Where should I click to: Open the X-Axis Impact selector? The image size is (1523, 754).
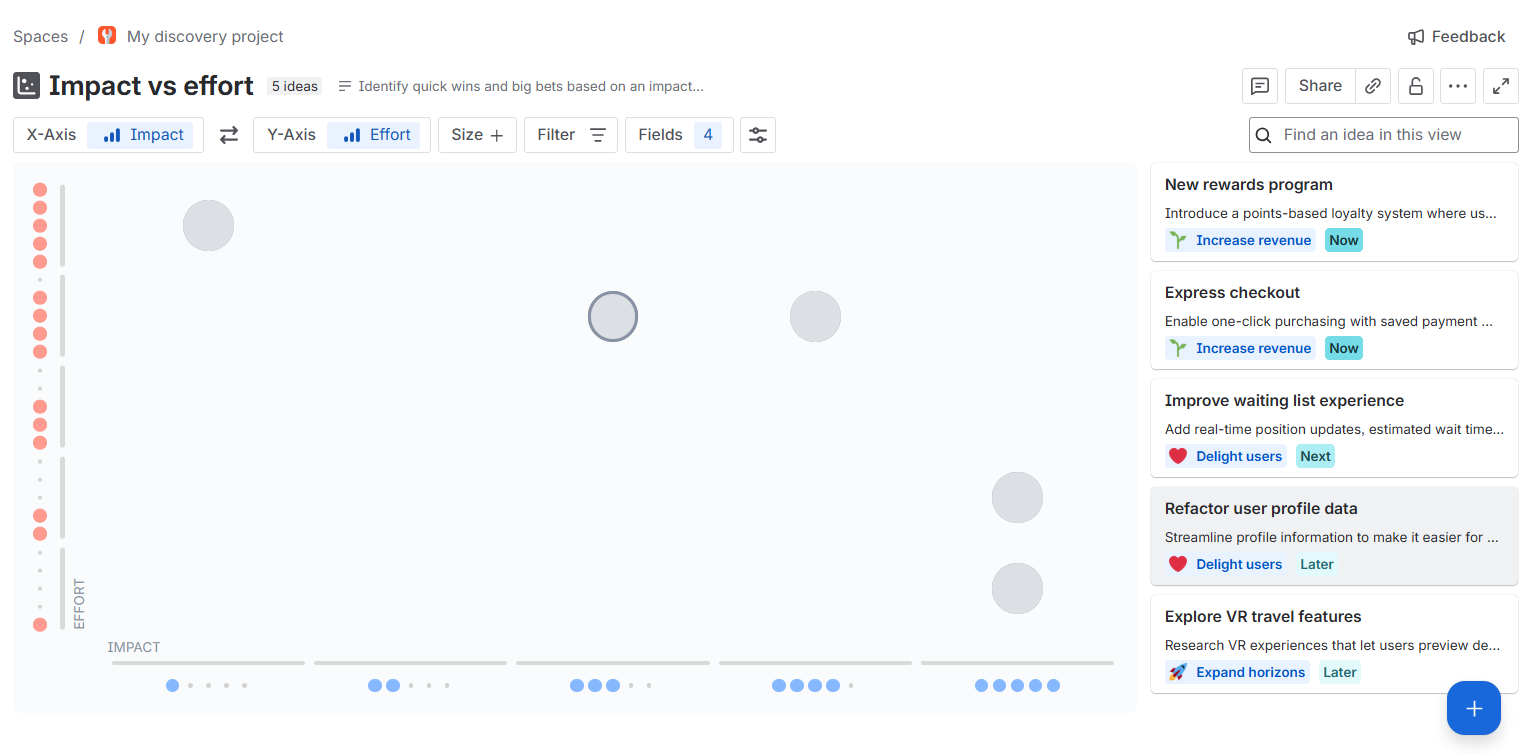142,134
